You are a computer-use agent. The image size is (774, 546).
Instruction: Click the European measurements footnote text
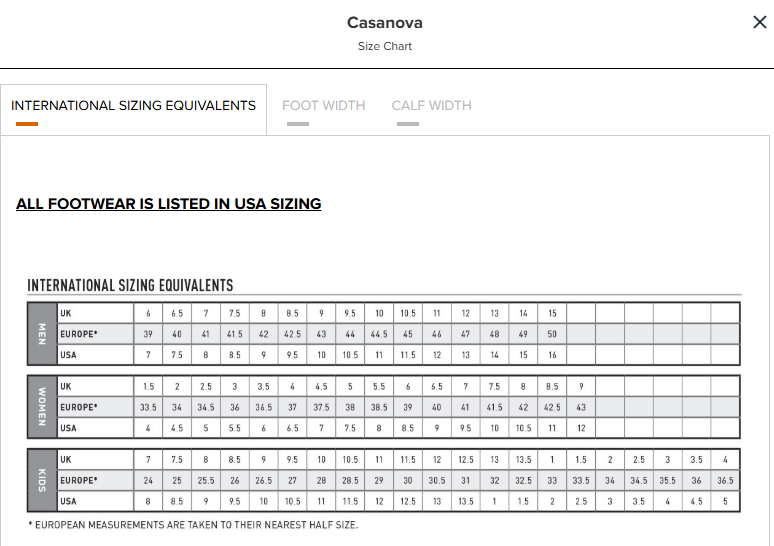193,525
